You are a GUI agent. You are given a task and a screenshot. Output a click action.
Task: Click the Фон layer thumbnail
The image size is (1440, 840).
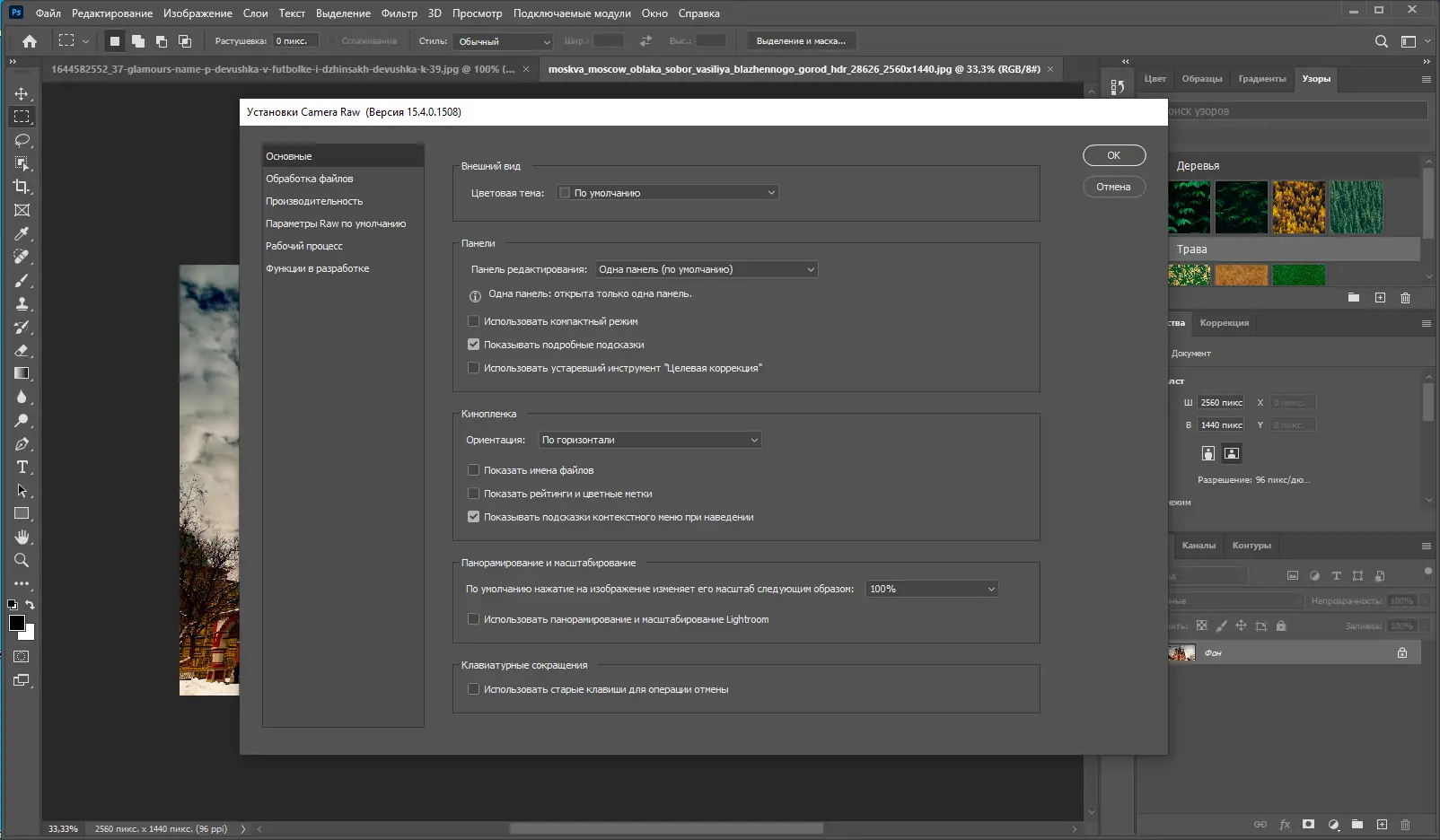click(x=1181, y=652)
